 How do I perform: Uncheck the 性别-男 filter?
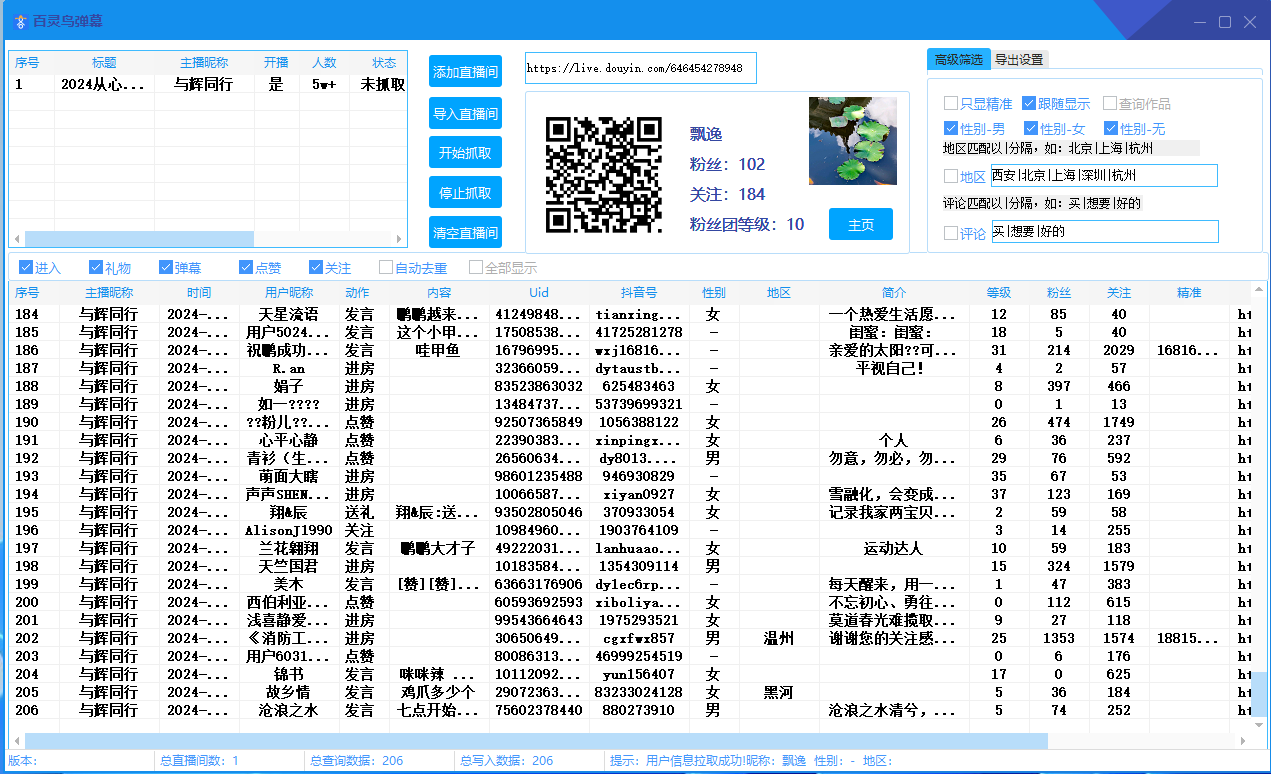coord(951,129)
